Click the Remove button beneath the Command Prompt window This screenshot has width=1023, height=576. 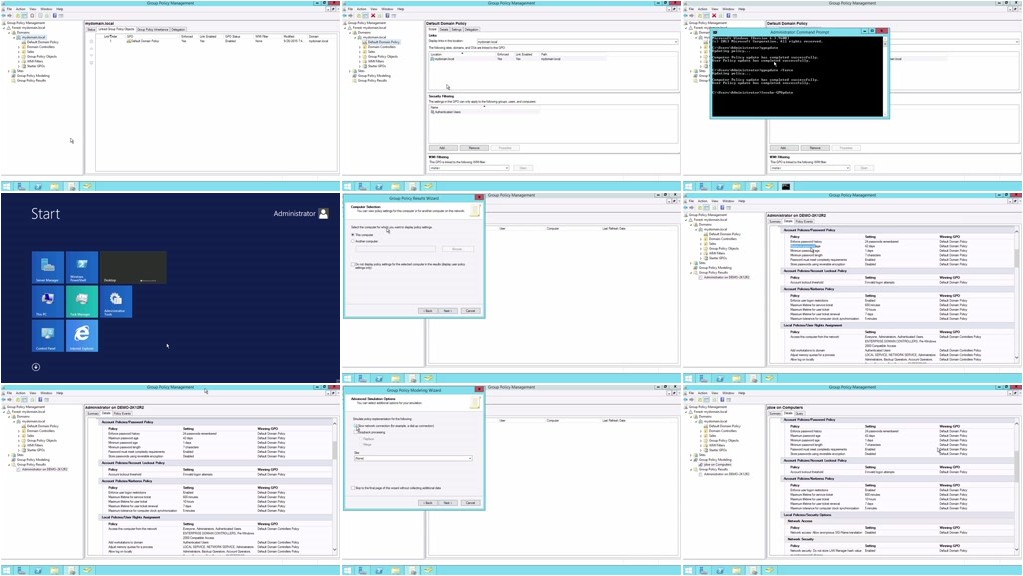pos(815,148)
